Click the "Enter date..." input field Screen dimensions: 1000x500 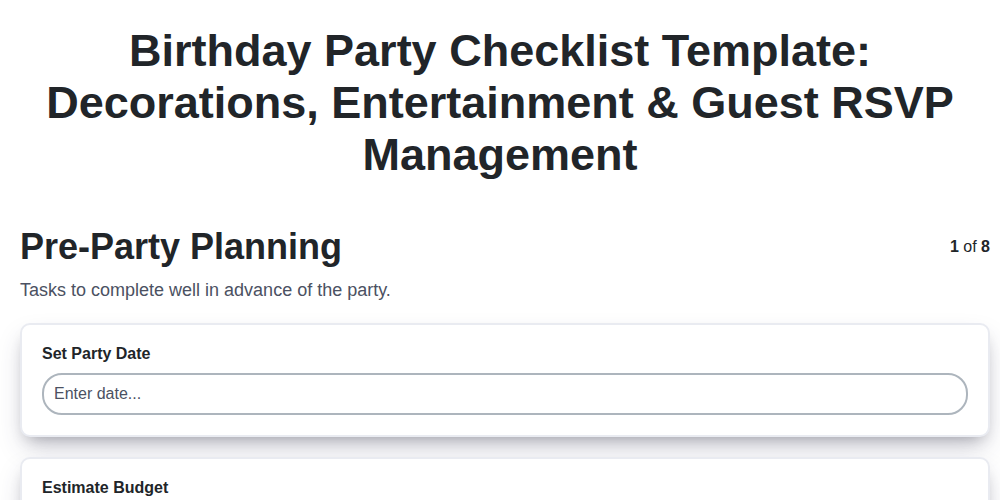tap(504, 394)
